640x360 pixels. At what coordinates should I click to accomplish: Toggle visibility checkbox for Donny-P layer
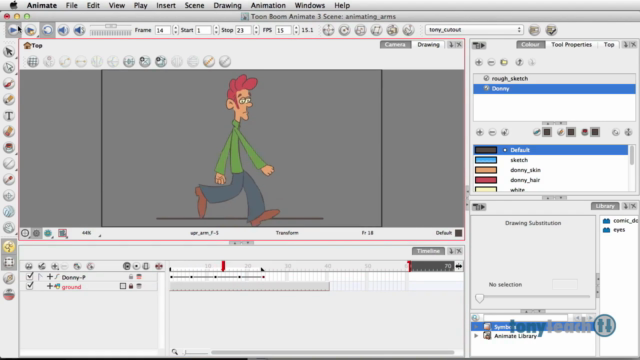coord(29,276)
